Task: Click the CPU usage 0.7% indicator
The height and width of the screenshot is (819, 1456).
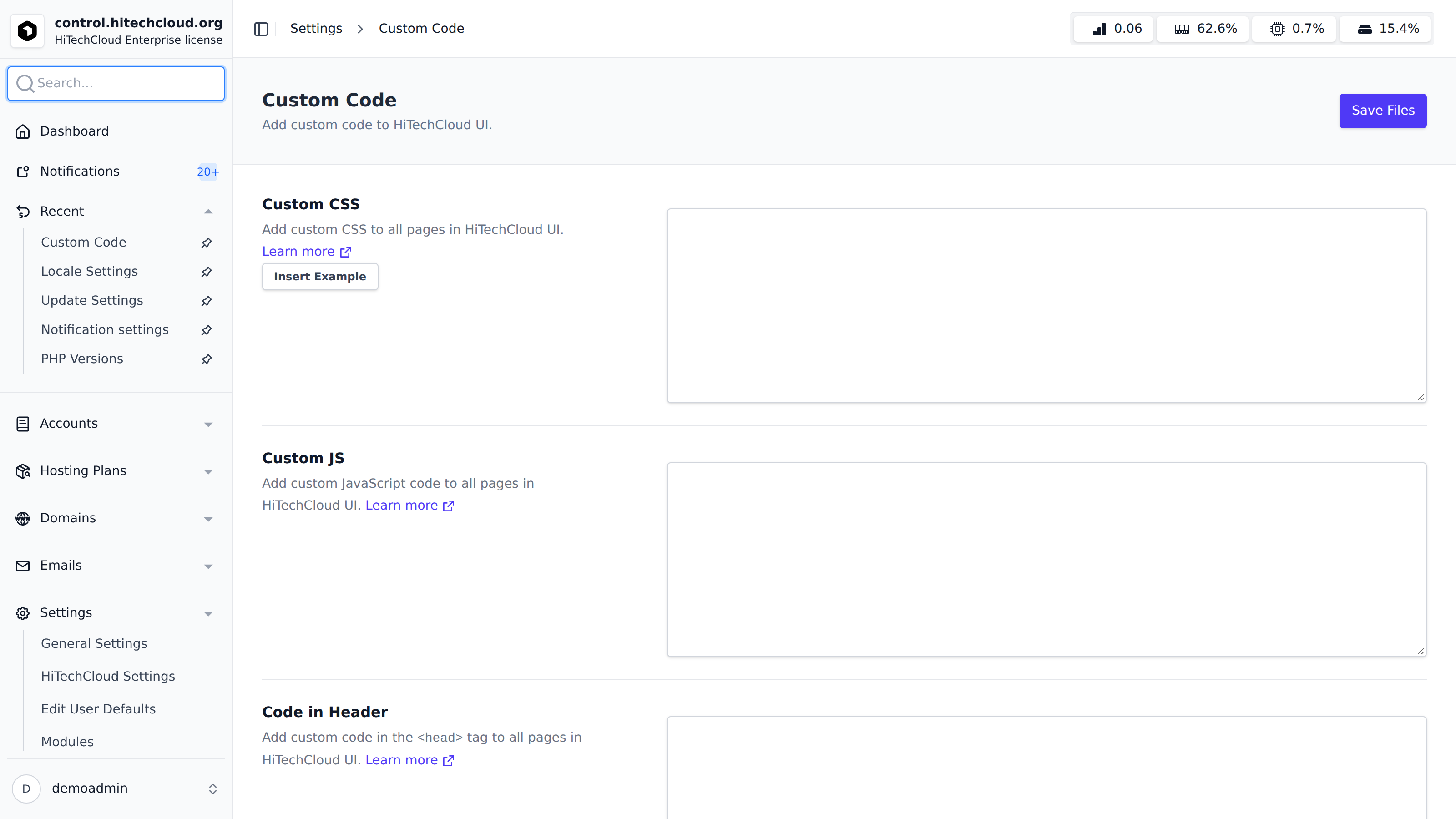Action: [x=1294, y=29]
